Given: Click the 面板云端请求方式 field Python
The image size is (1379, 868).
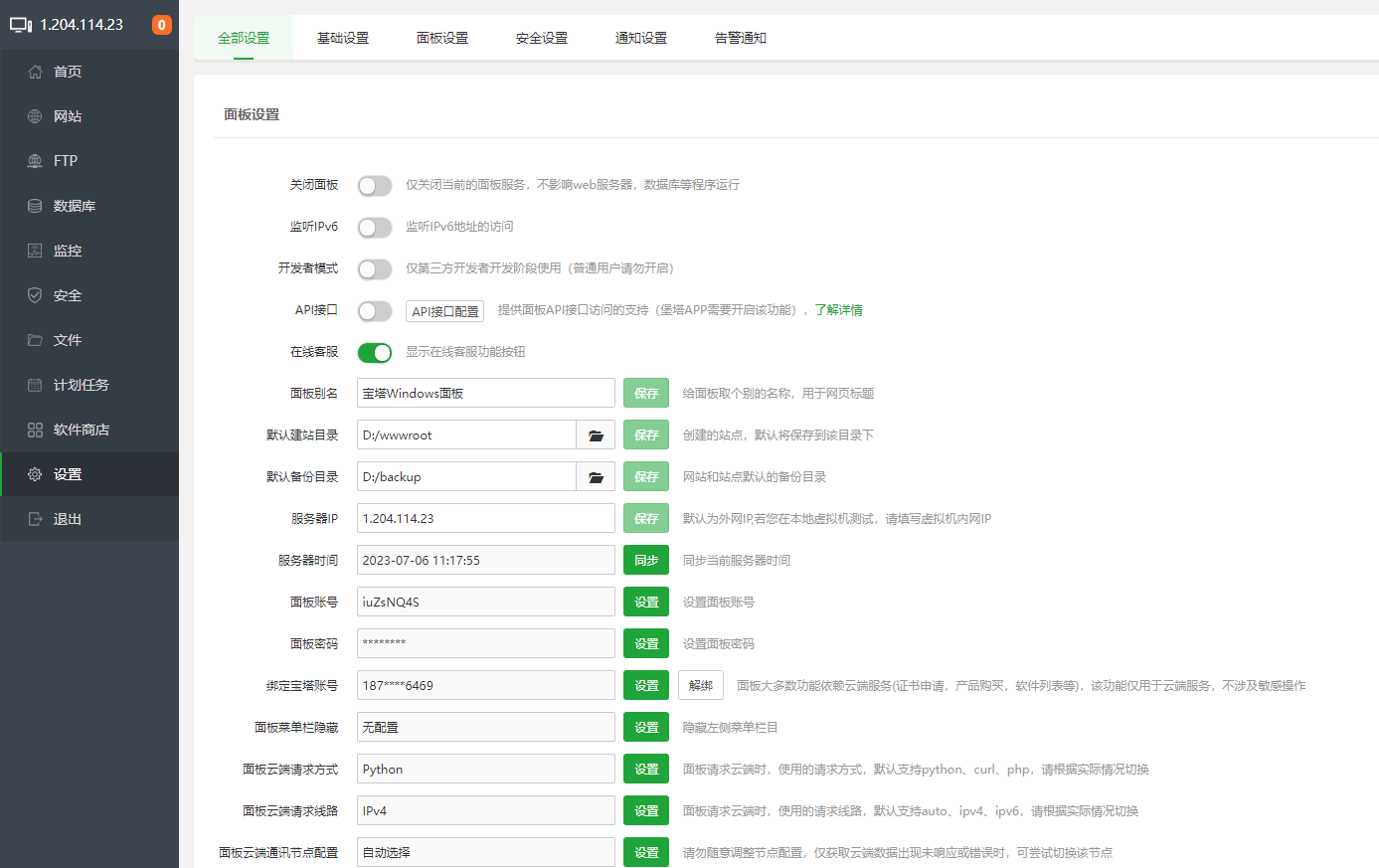Looking at the screenshot, I should pyautogui.click(x=486, y=770).
